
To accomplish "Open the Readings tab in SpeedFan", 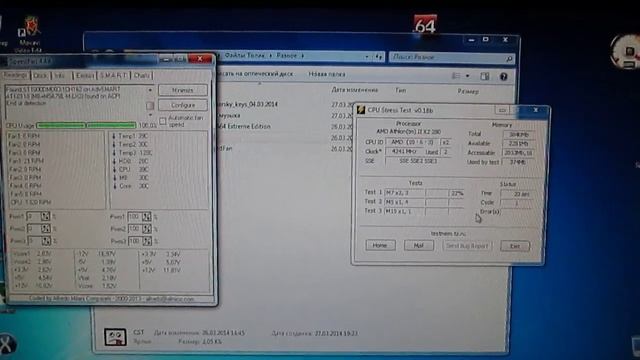I will (15, 76).
